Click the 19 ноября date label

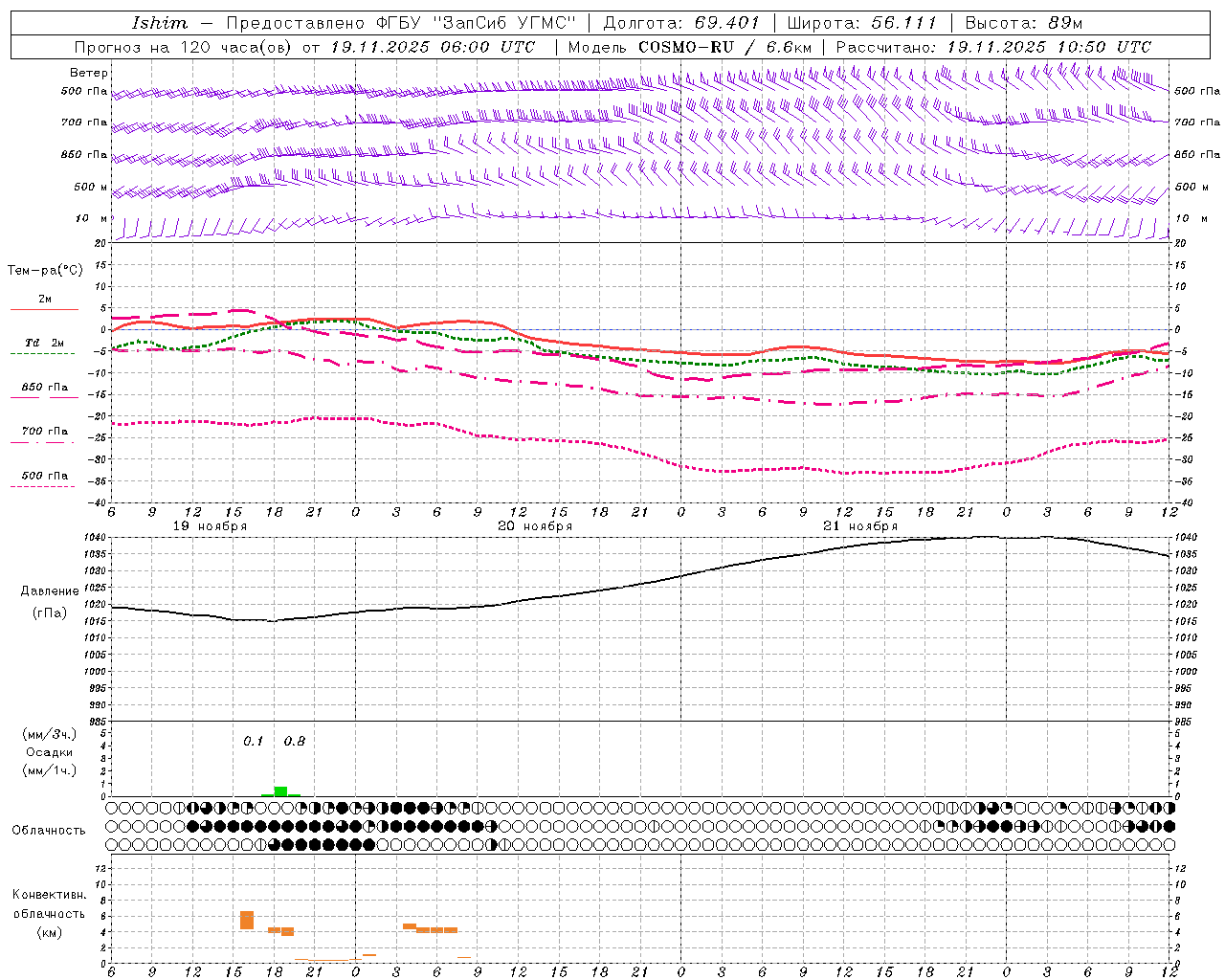pos(210,526)
